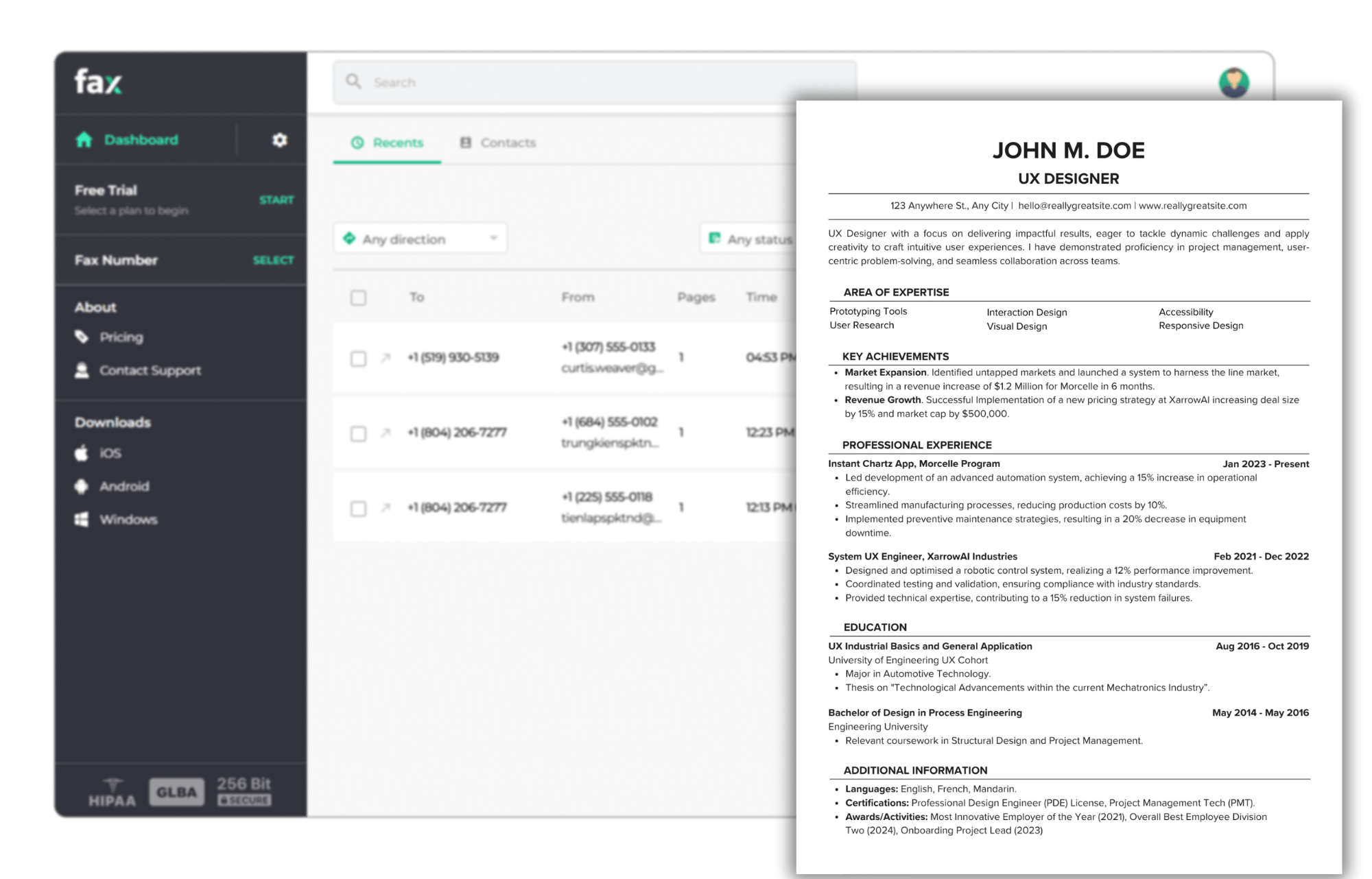Expand the Any direction dropdown
1372x879 pixels.
tap(420, 239)
